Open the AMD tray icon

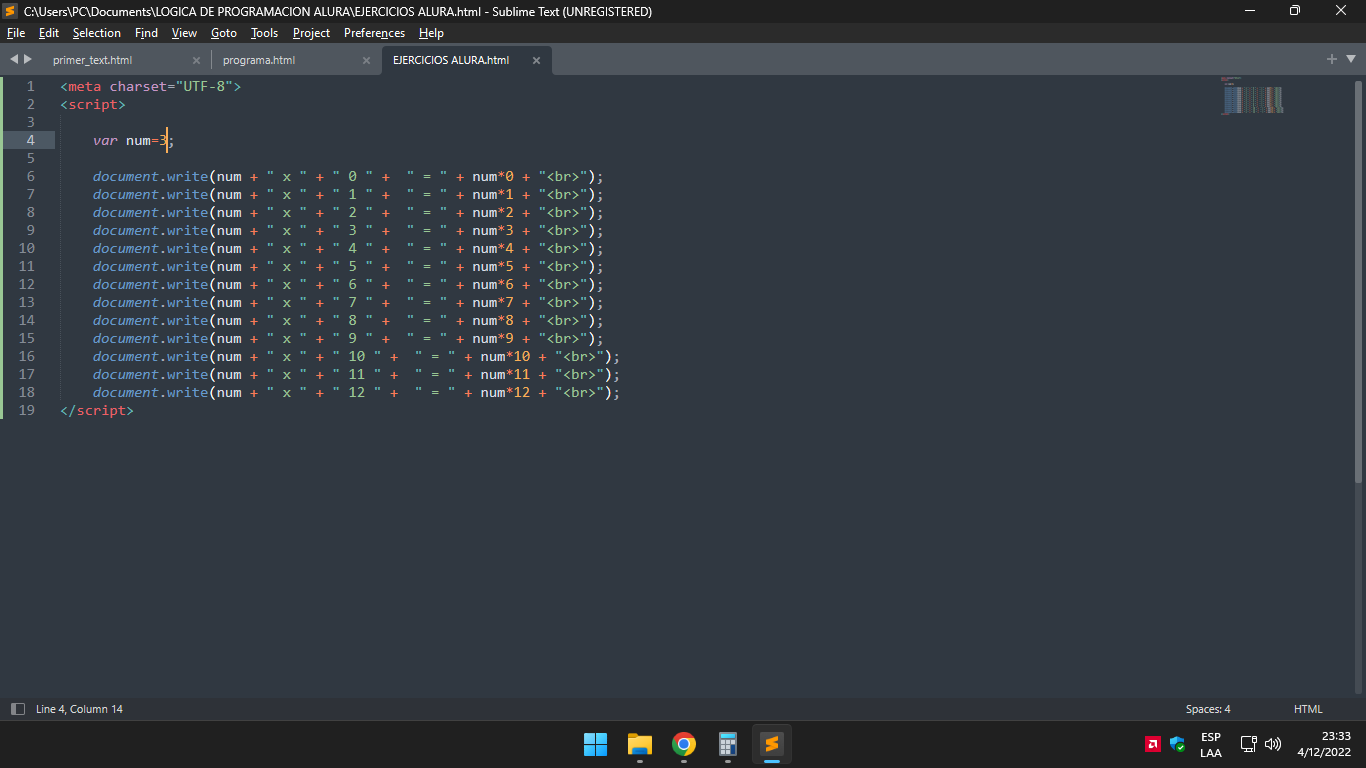[1153, 744]
